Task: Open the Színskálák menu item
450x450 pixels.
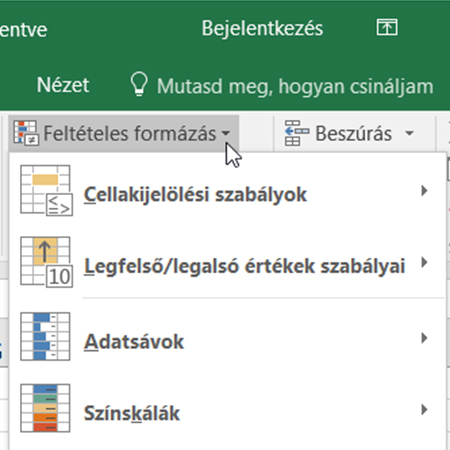Action: pos(228,409)
